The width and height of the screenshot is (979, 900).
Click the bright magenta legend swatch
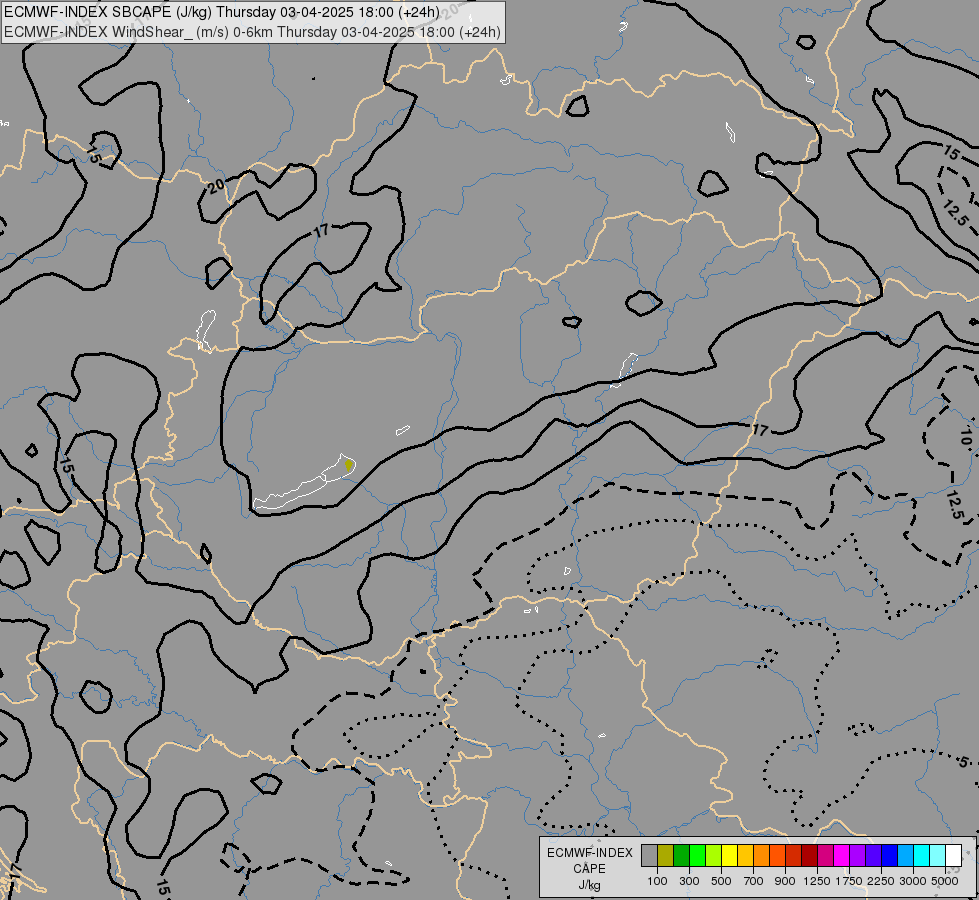(x=842, y=856)
